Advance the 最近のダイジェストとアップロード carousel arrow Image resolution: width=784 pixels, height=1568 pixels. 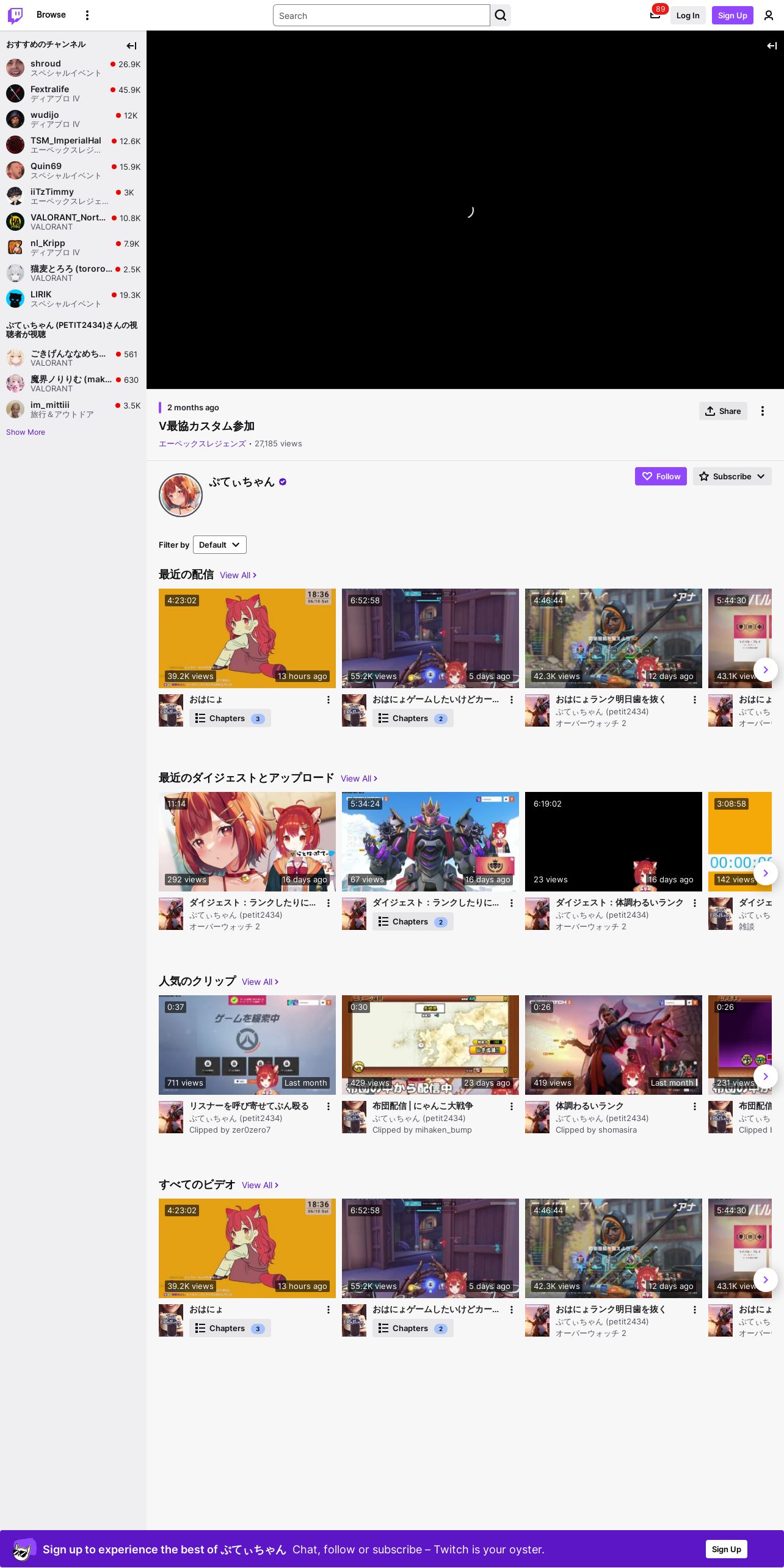pyautogui.click(x=766, y=873)
